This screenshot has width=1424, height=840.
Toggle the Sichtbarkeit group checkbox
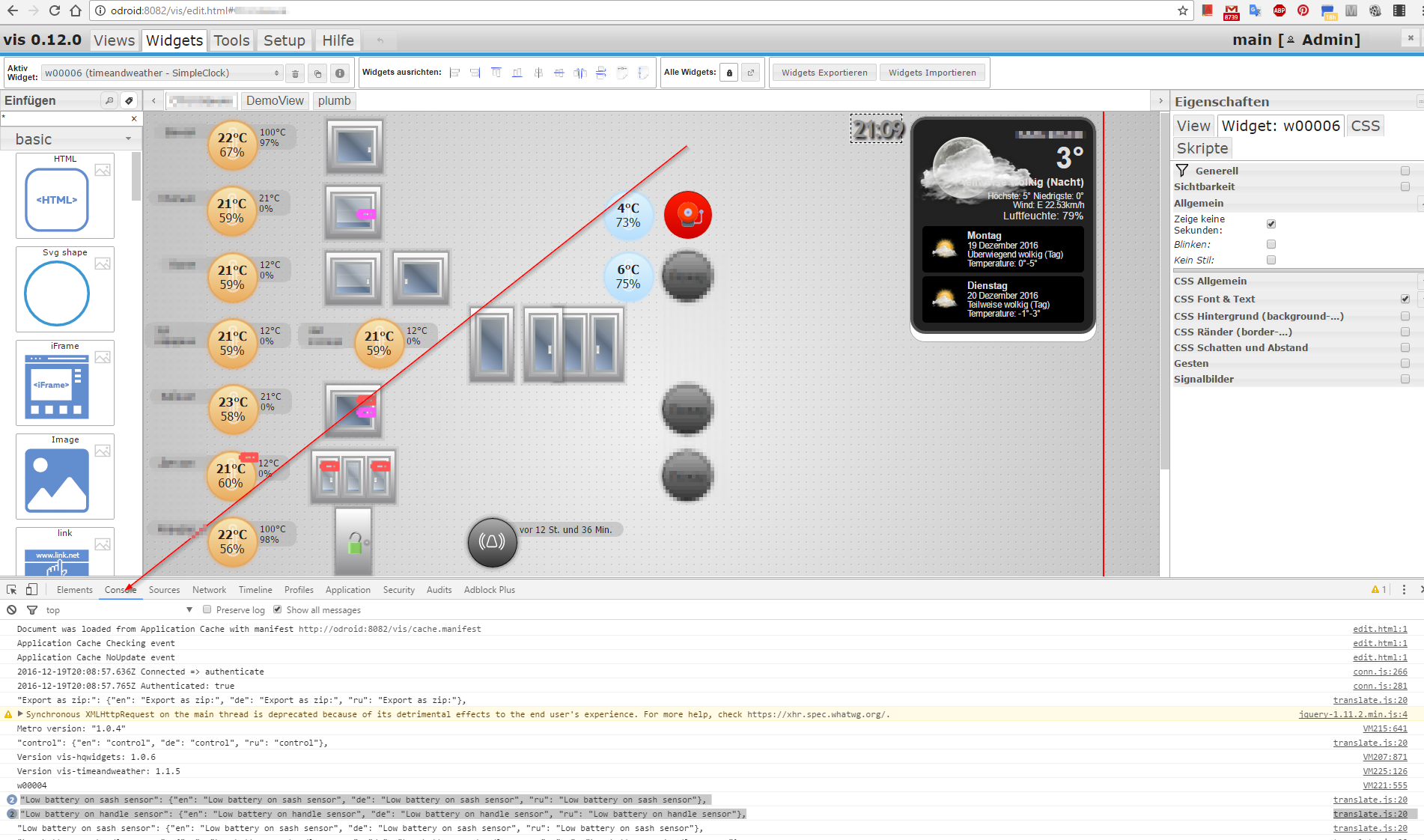(x=1405, y=186)
